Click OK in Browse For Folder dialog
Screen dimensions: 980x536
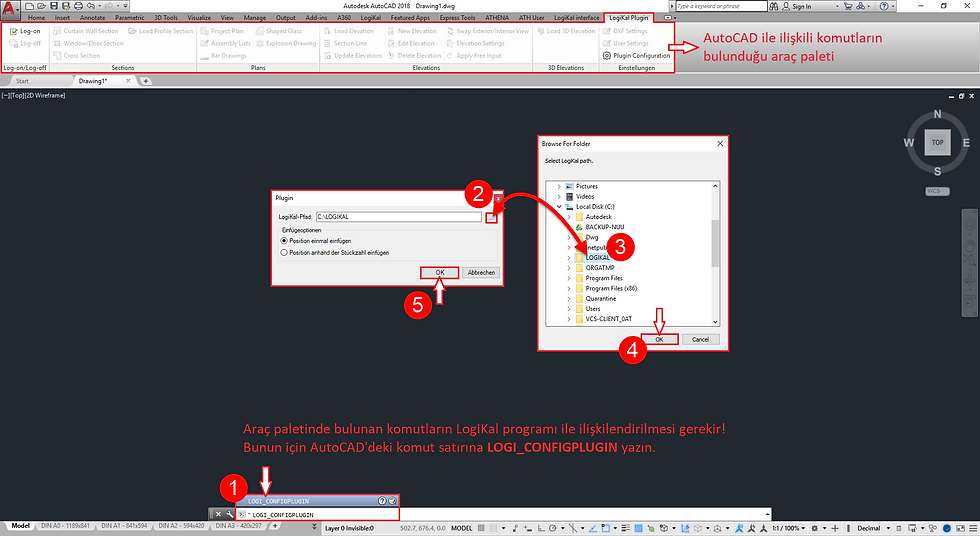click(x=659, y=339)
